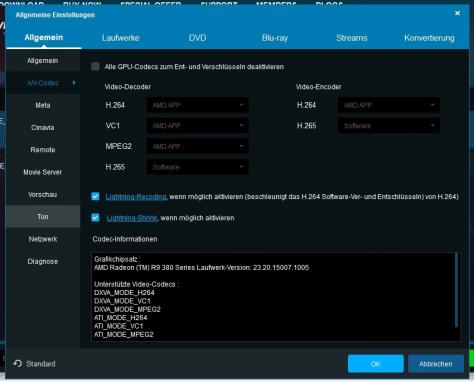The image size is (474, 382).
Task: Close the Allgemeine Einstellungen dialog
Action: [457, 13]
